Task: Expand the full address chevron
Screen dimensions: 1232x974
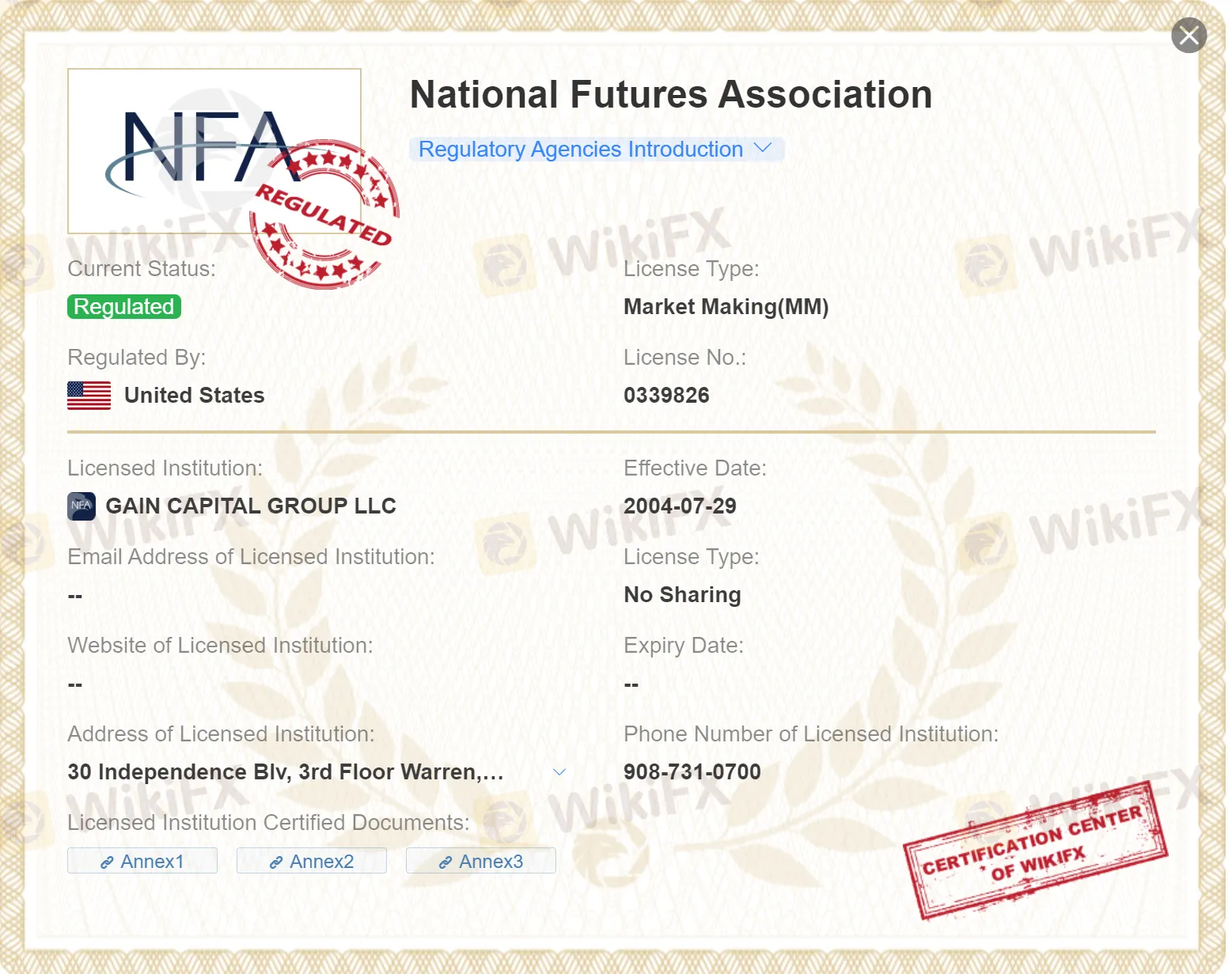Action: 559,772
